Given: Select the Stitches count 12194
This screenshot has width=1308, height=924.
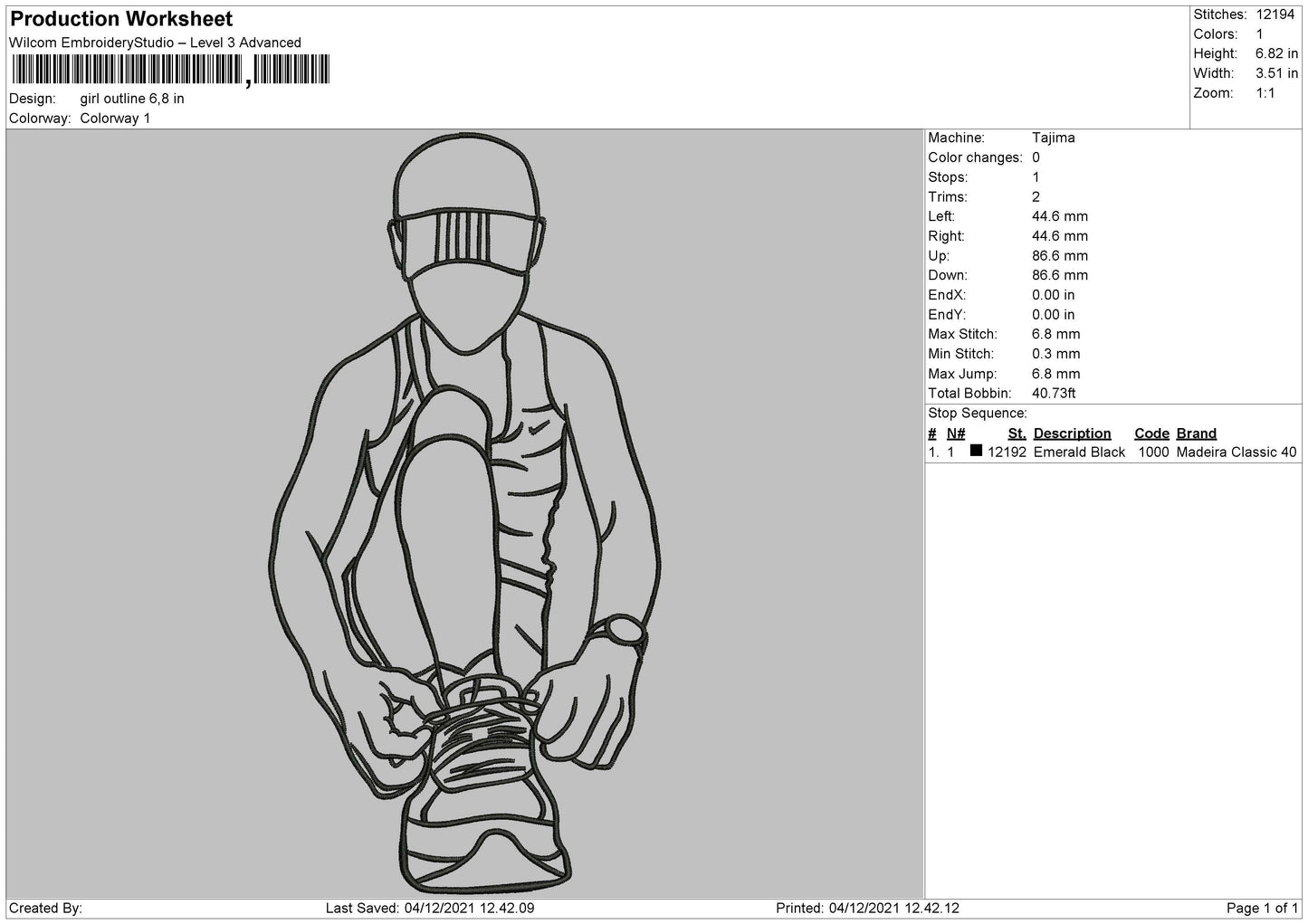Looking at the screenshot, I should [x=1276, y=14].
